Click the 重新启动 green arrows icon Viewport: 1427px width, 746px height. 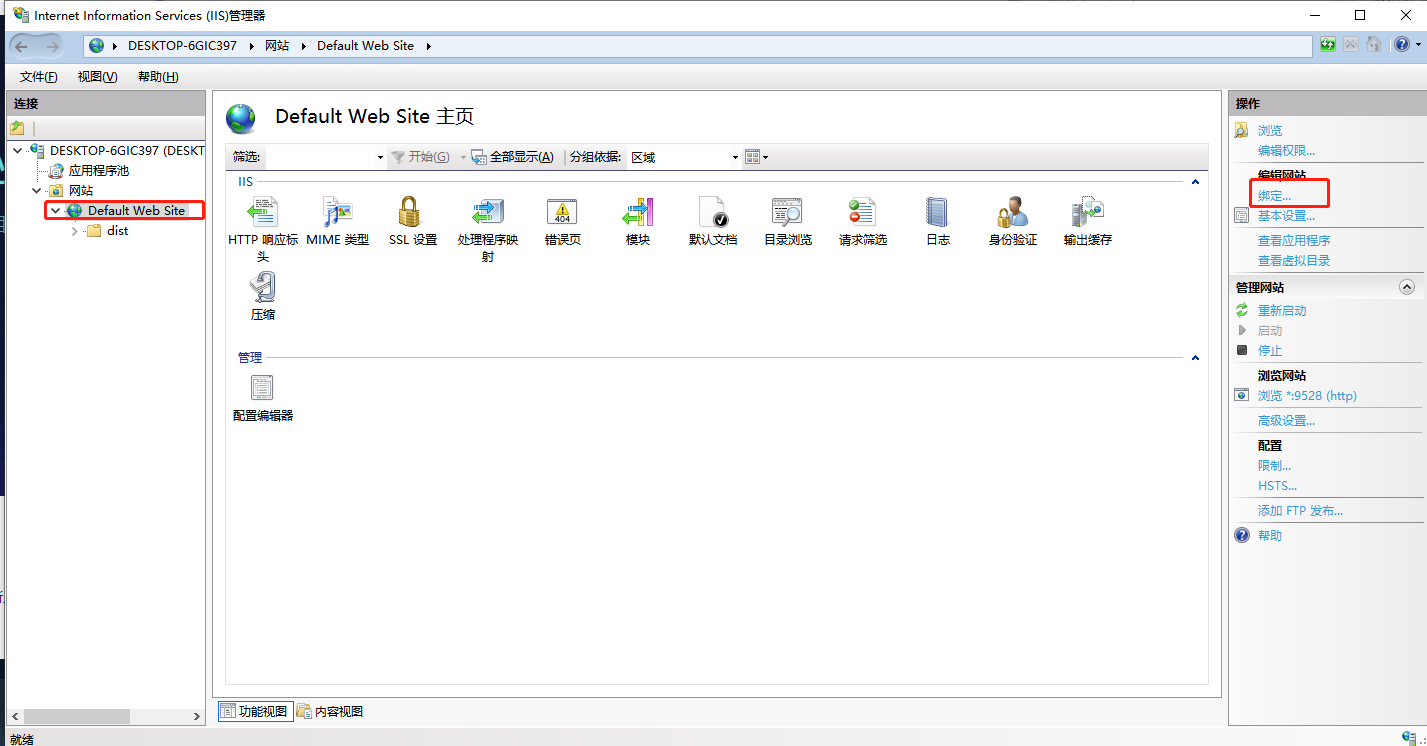(1242, 310)
